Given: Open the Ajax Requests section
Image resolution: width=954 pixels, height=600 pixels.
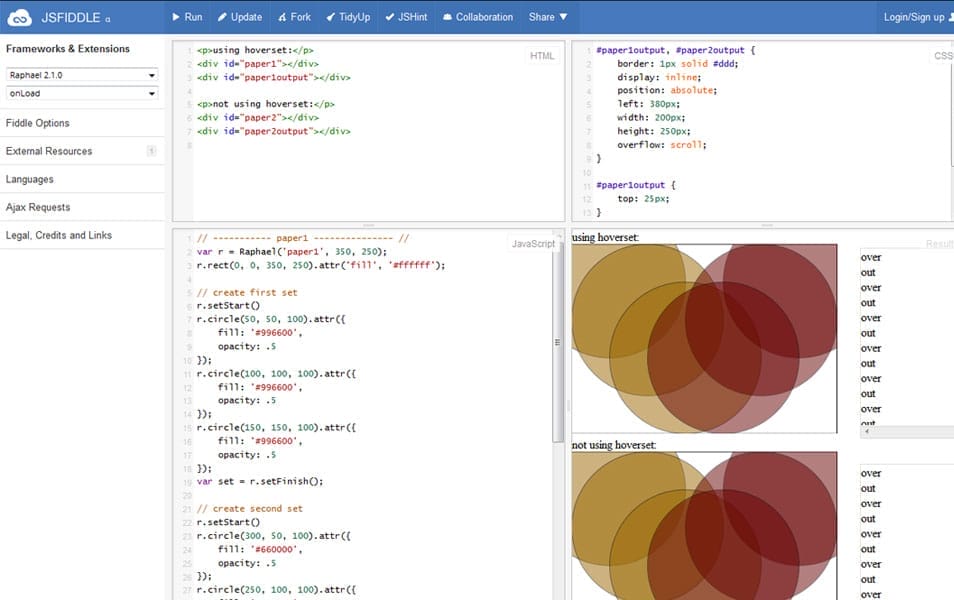Looking at the screenshot, I should [x=38, y=207].
